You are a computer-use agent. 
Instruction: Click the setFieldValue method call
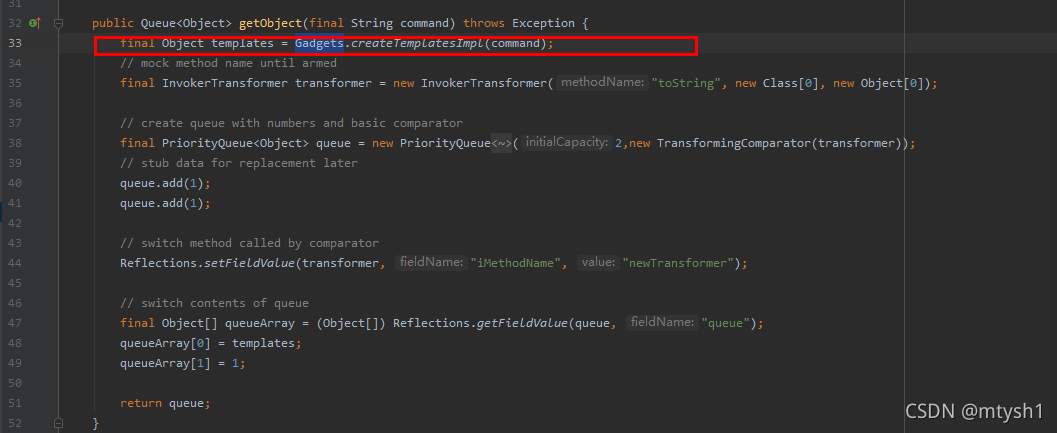[x=249, y=263]
